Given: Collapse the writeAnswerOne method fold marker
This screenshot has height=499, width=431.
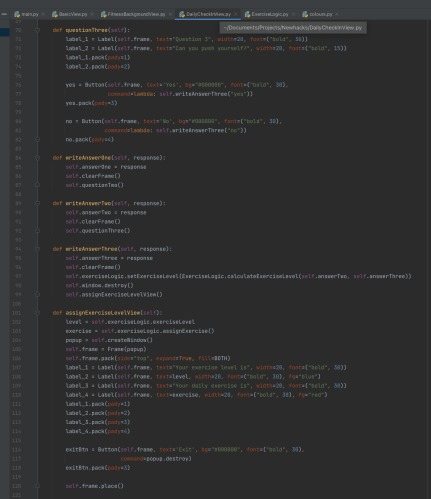Looking at the screenshot, I should point(37,158).
